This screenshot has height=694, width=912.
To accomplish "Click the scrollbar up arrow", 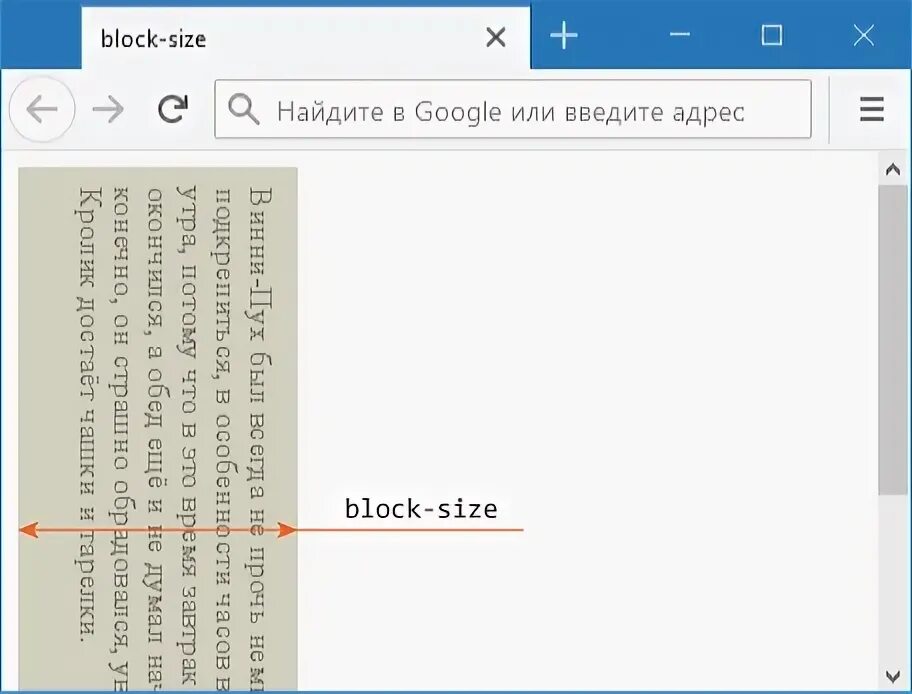I will pos(893,169).
